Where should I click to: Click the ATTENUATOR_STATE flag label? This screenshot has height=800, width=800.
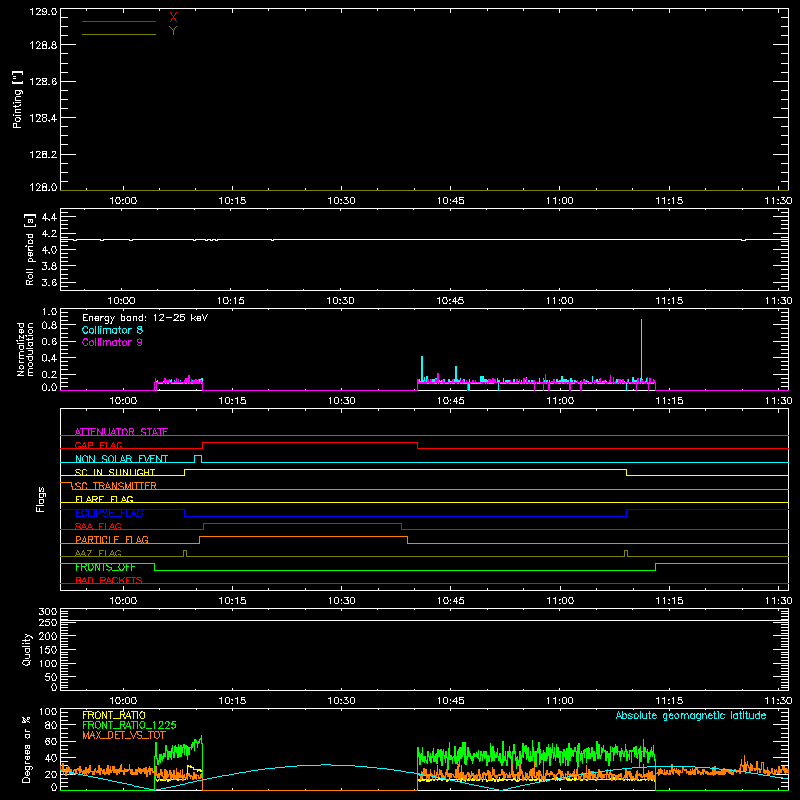(121, 432)
